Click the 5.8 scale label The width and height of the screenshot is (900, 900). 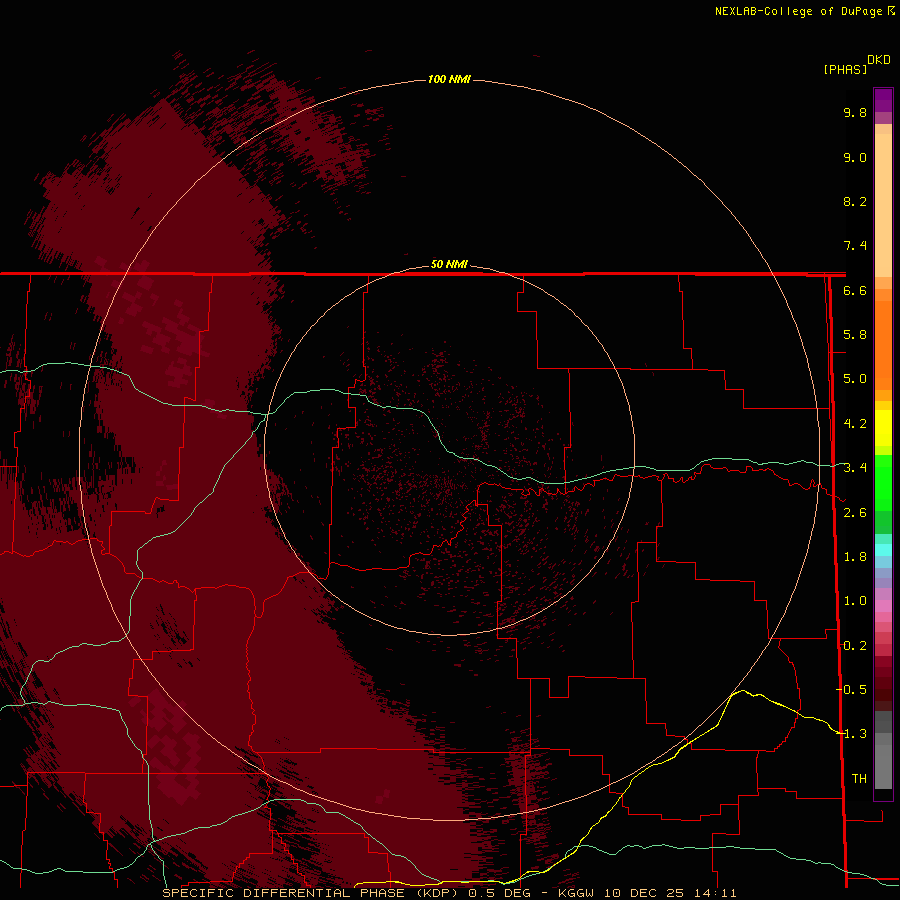click(855, 334)
